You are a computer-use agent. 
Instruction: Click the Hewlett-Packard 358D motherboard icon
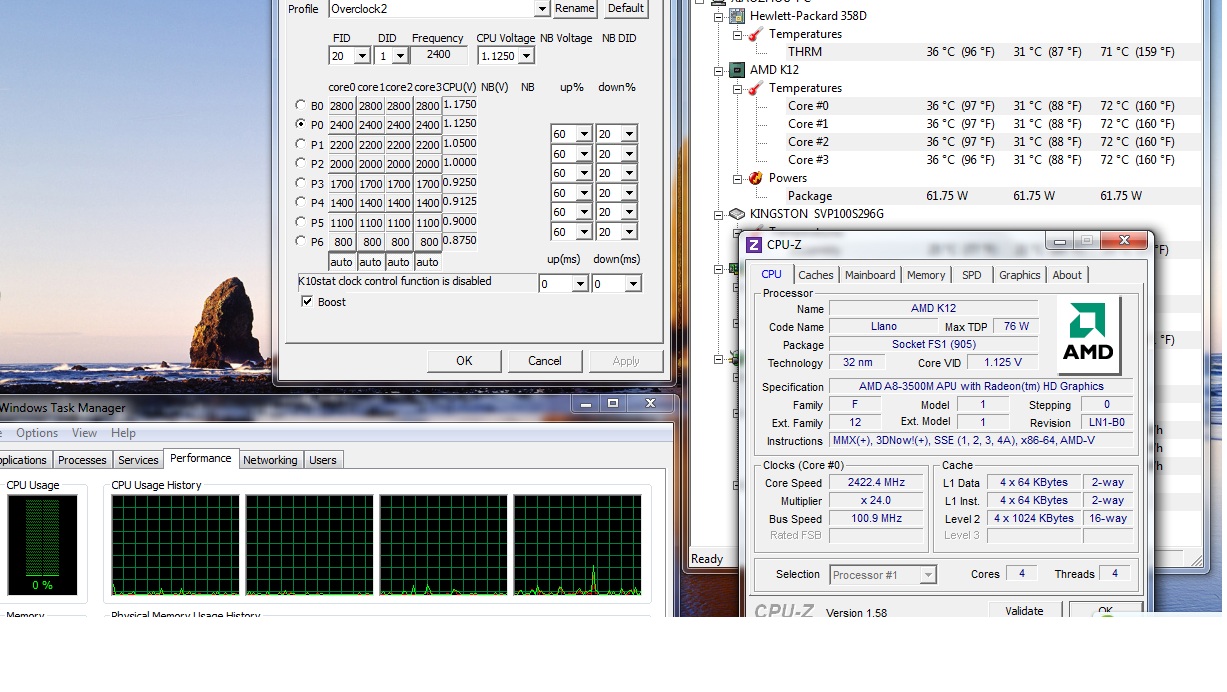coord(737,16)
